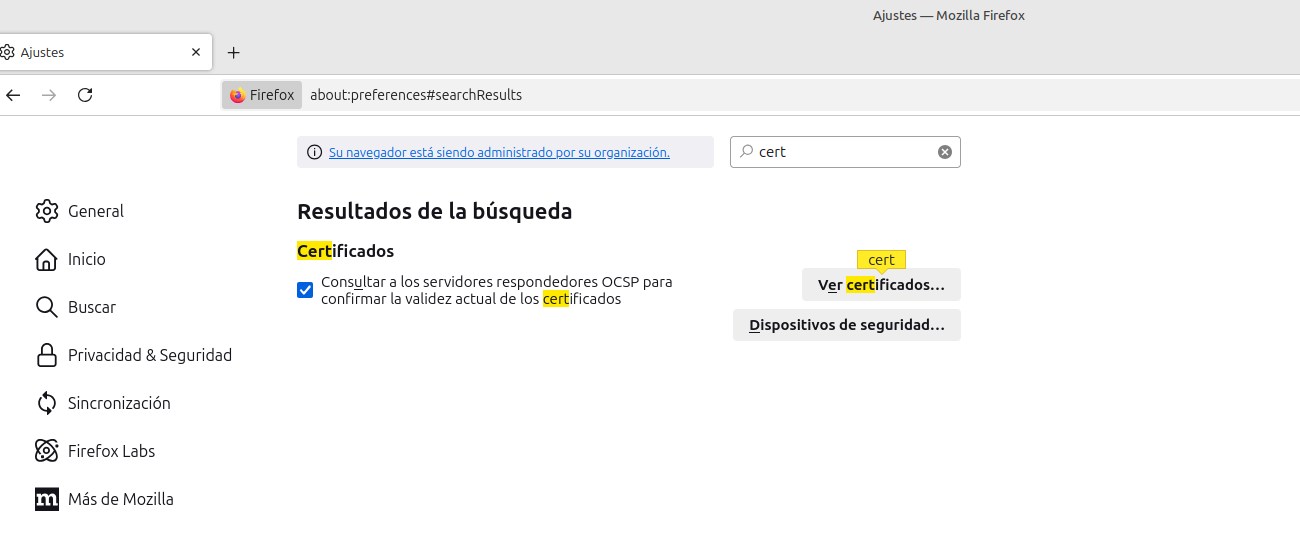This screenshot has height=556, width=1300.
Task: Open Dispositivos de seguridad dialog
Action: (x=846, y=325)
